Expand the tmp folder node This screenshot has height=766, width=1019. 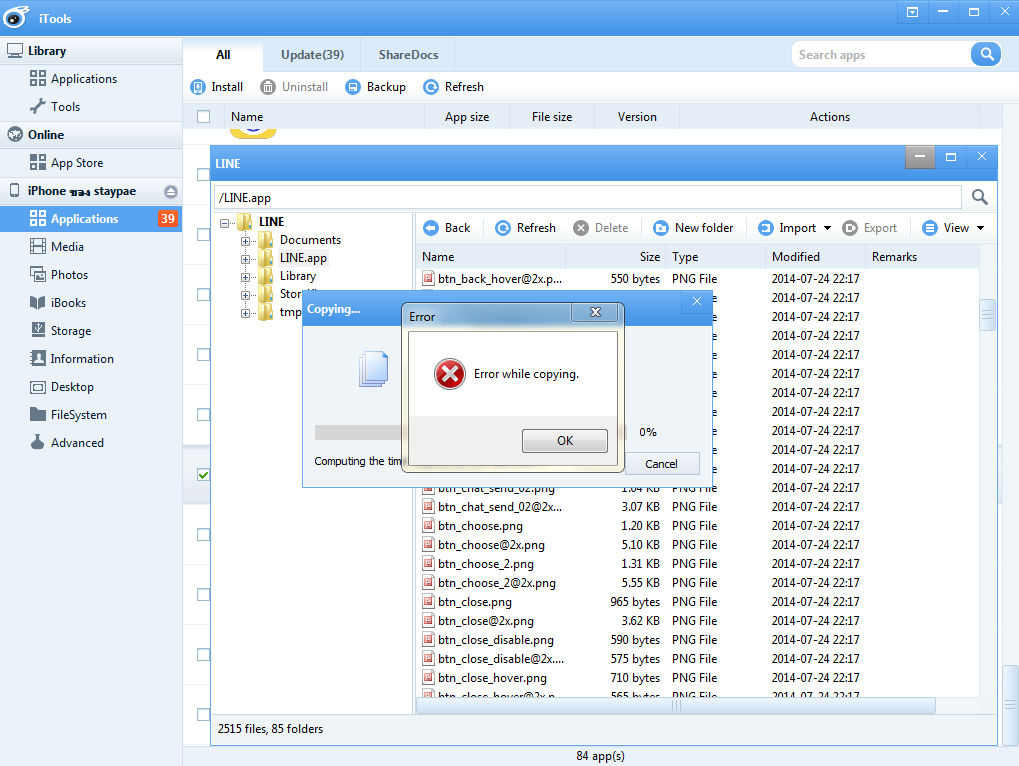[246, 313]
